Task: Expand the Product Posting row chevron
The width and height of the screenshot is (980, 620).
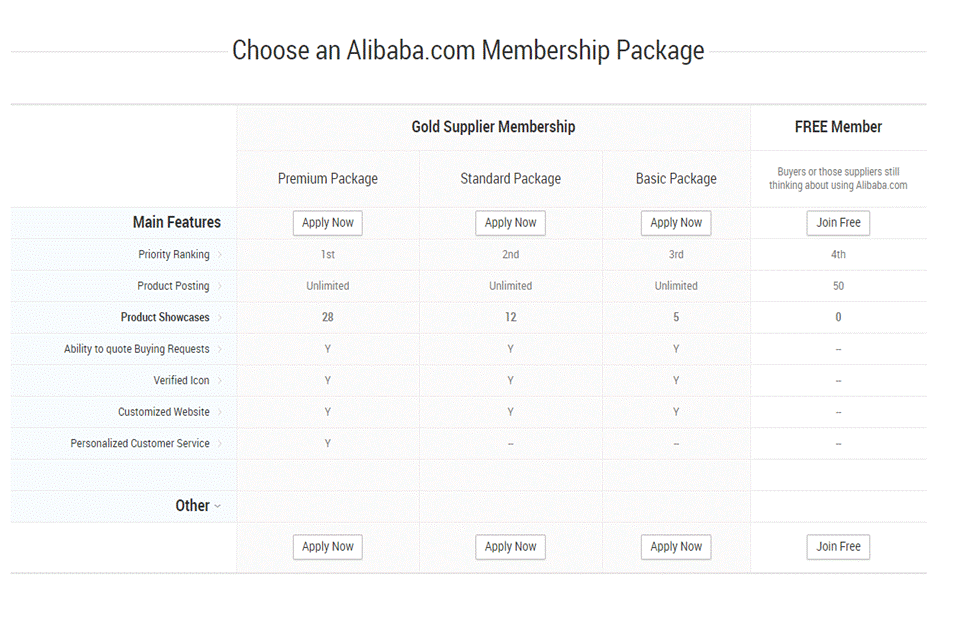Action: (220, 286)
